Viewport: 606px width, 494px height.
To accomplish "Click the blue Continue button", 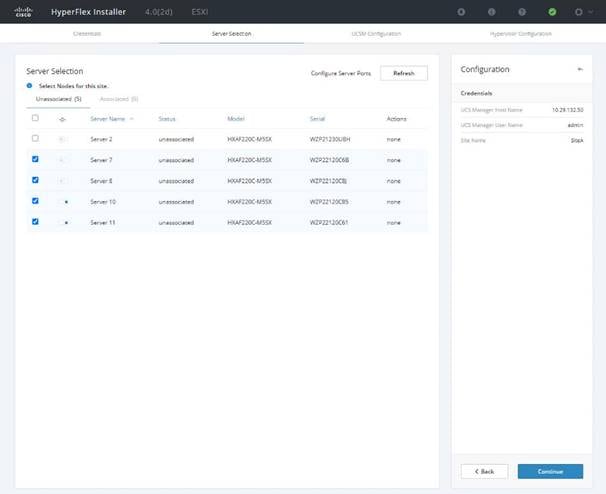I will 550,471.
